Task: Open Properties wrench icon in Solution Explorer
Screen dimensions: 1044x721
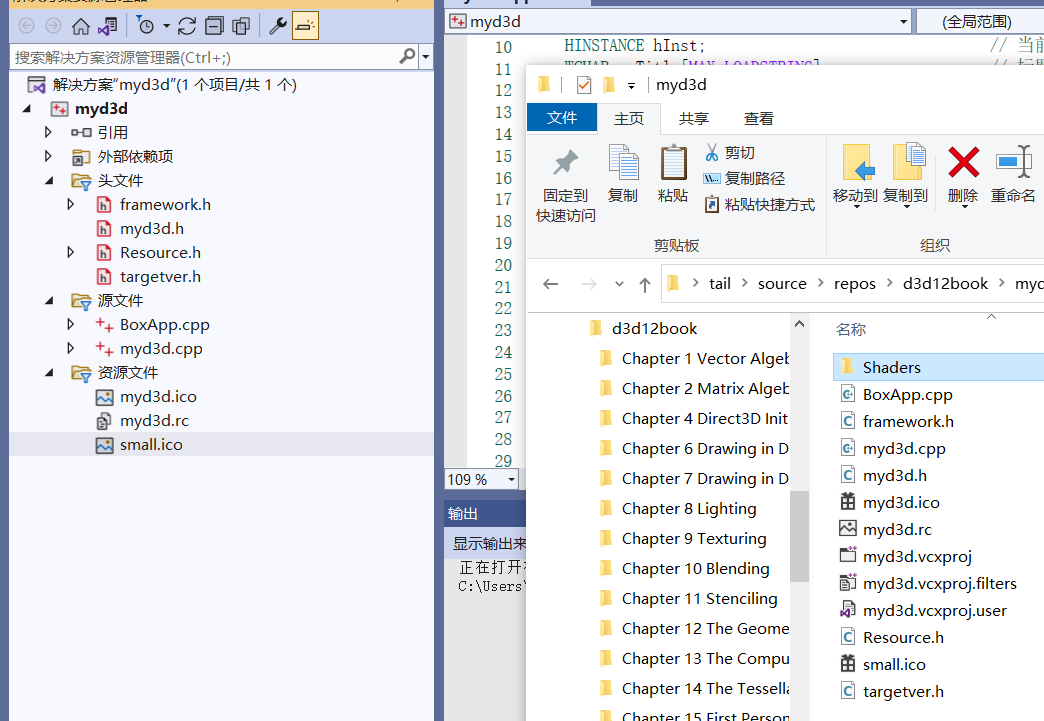Action: point(277,26)
